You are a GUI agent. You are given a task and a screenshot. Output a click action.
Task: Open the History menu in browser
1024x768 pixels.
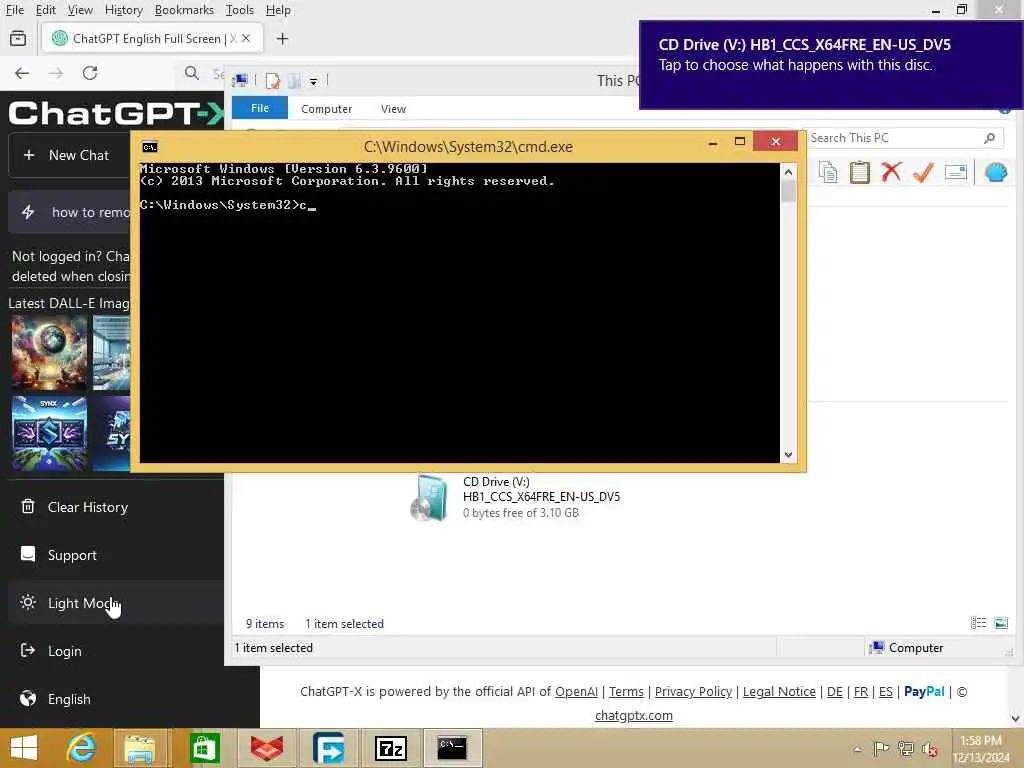click(x=123, y=10)
